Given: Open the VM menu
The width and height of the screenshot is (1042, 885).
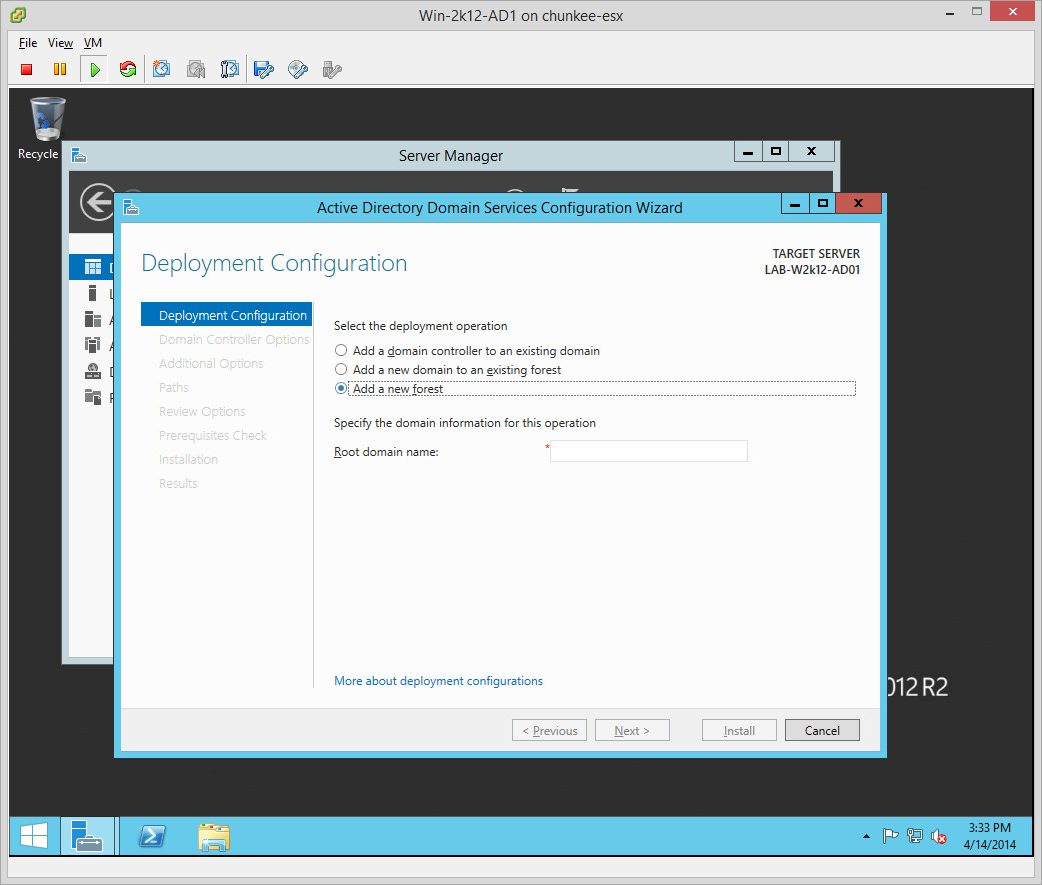Looking at the screenshot, I should tap(92, 43).
